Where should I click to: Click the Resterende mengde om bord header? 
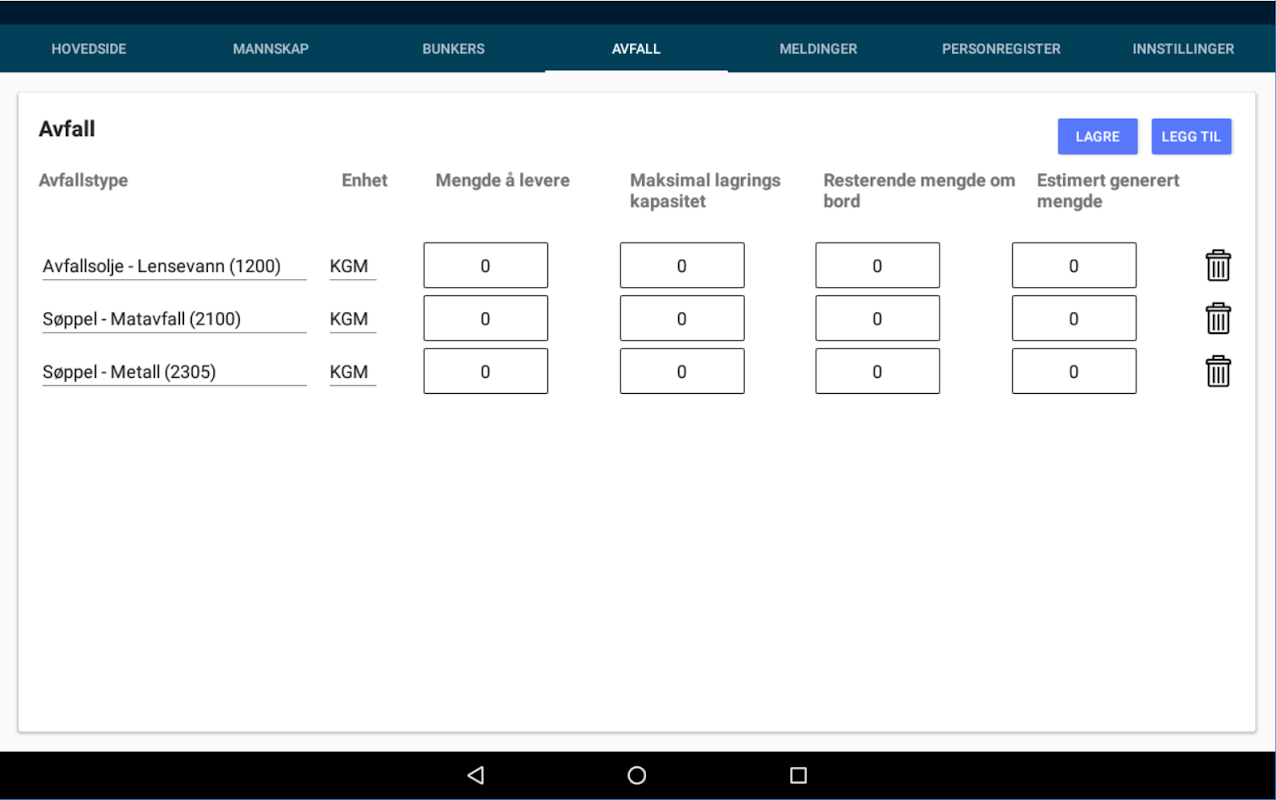click(919, 191)
